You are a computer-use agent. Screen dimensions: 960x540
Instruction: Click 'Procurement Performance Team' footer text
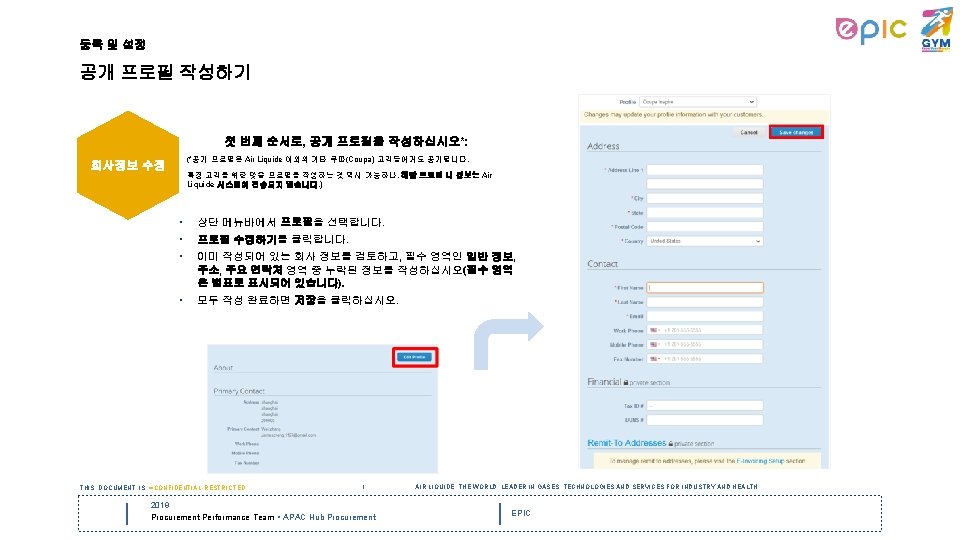[x=213, y=517]
